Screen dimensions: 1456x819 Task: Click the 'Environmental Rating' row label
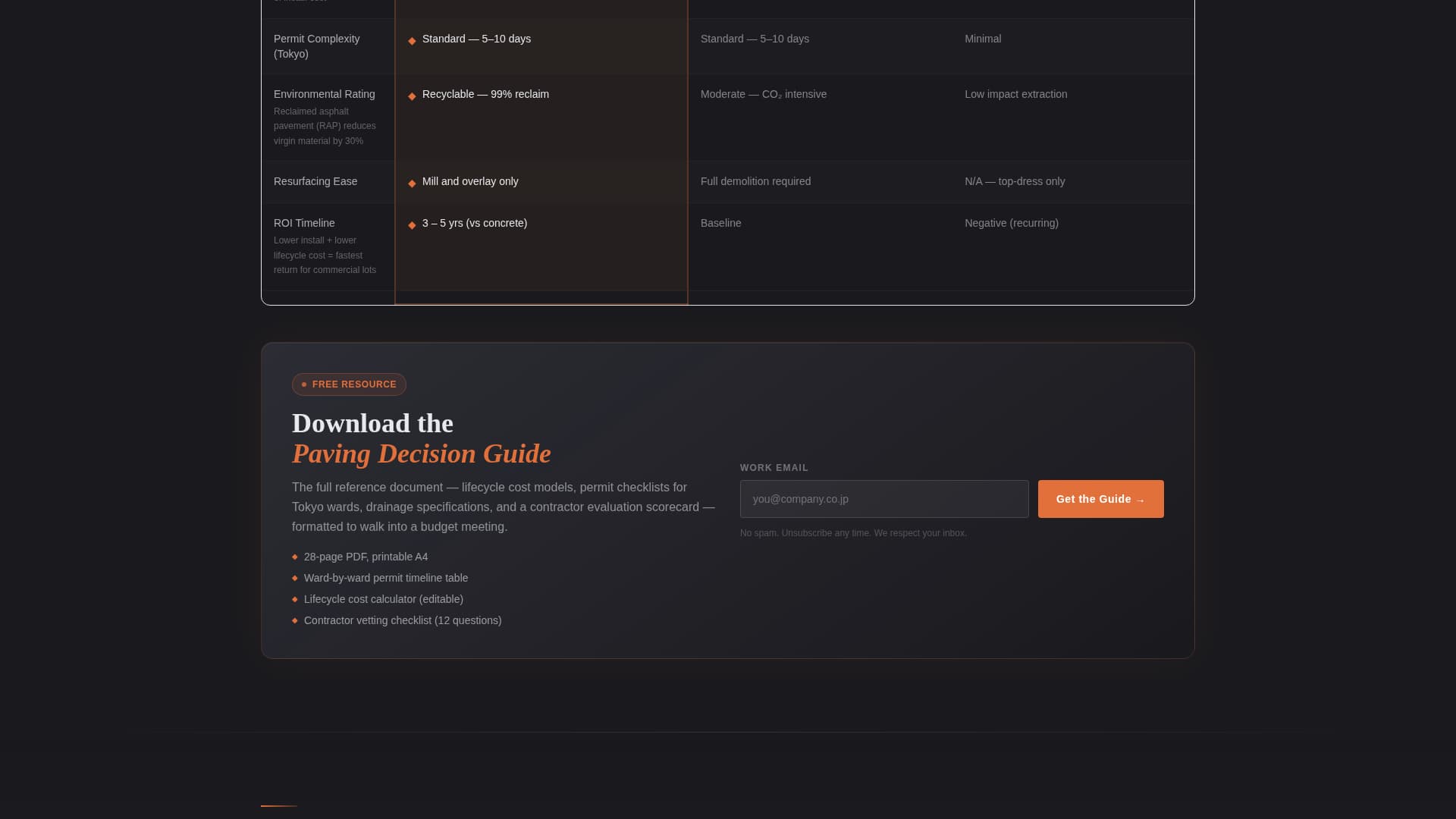[x=325, y=94]
